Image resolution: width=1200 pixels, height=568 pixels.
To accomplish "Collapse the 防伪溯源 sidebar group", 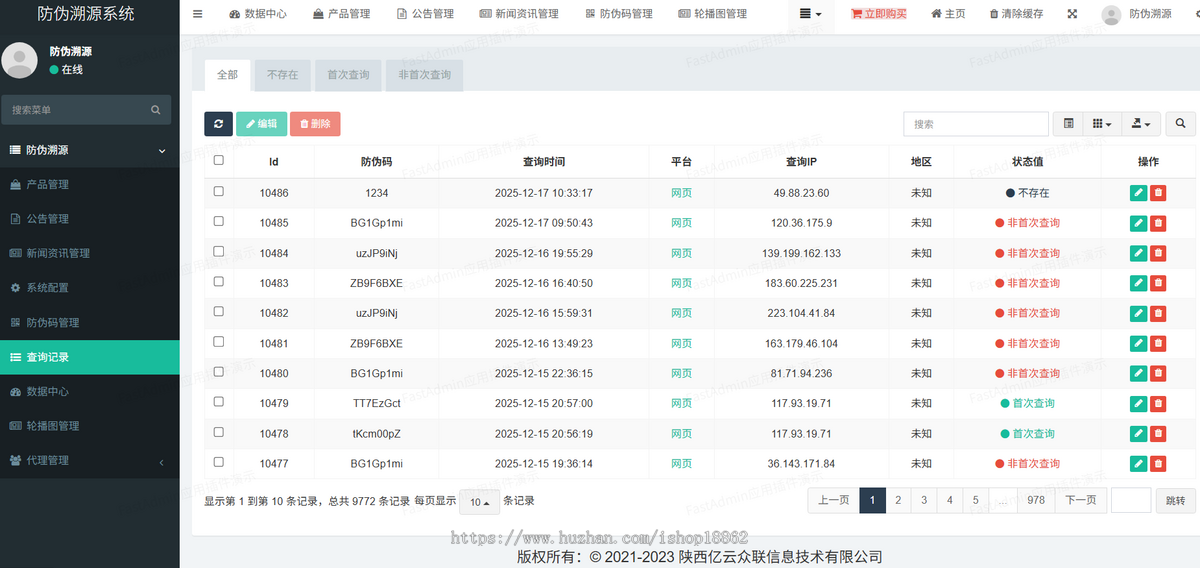I will 90,150.
